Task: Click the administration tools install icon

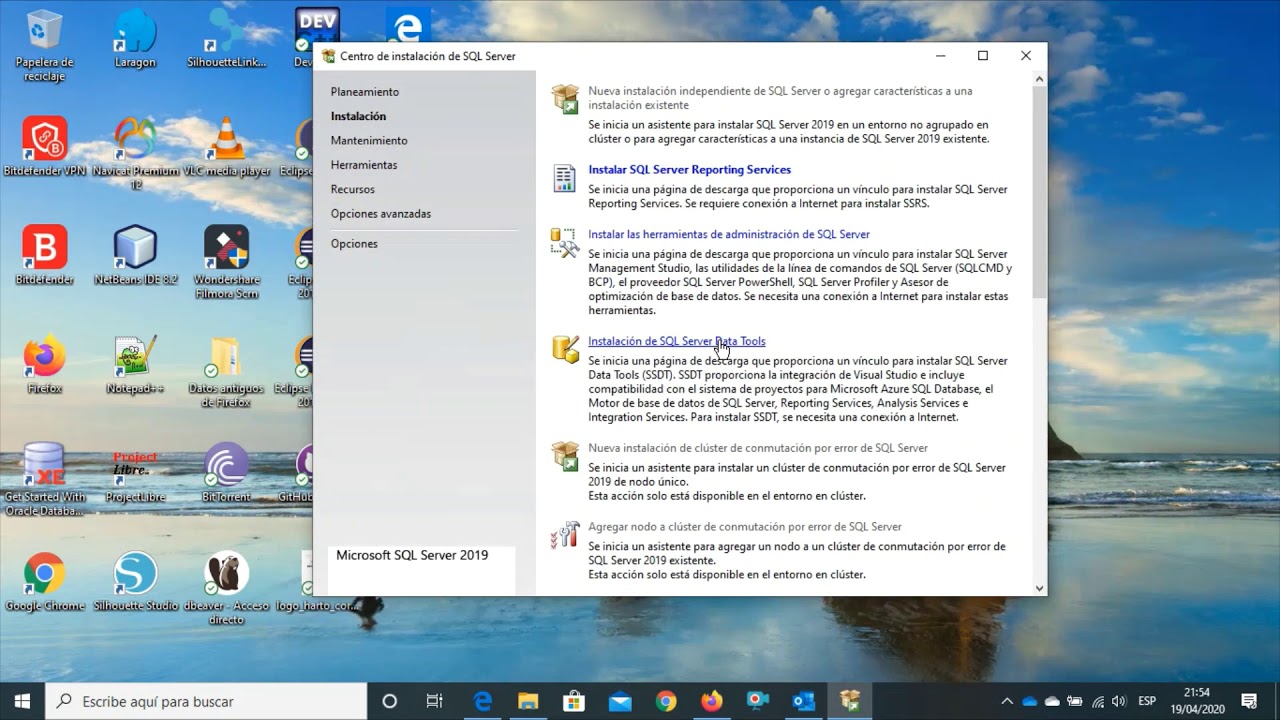Action: (x=565, y=243)
